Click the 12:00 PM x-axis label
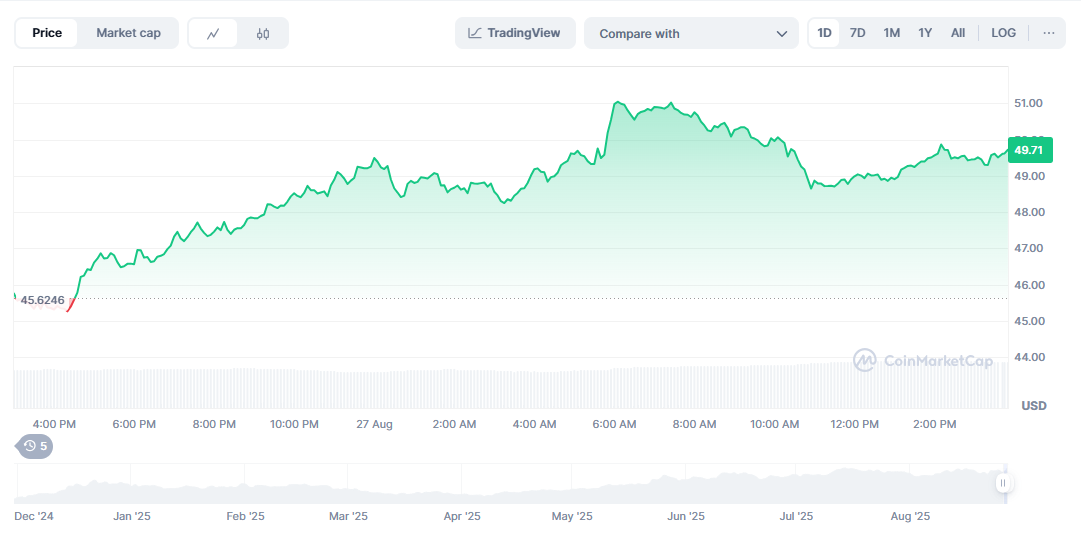This screenshot has height=535, width=1081. point(852,425)
